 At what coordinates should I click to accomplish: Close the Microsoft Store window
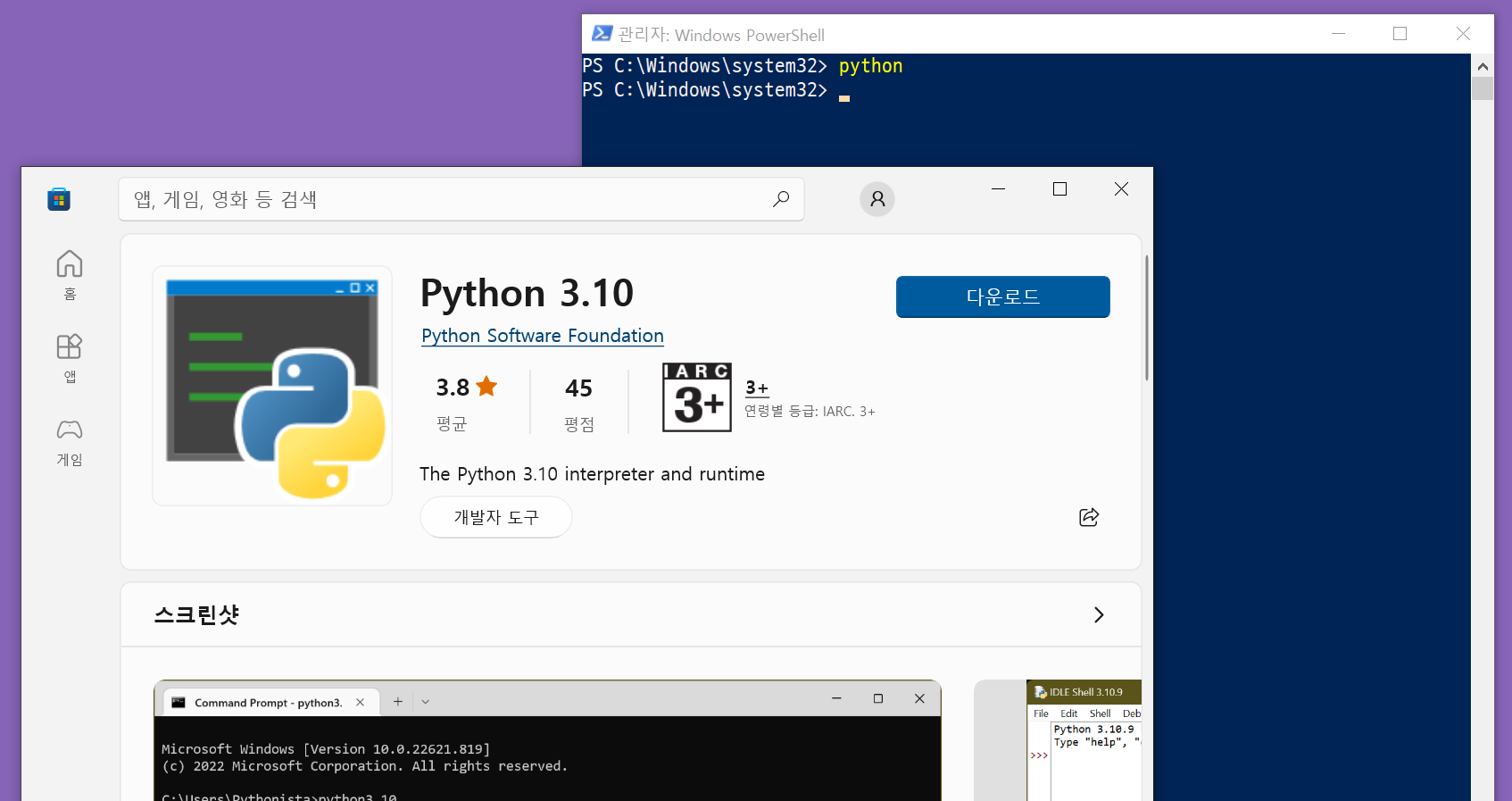click(x=1121, y=189)
